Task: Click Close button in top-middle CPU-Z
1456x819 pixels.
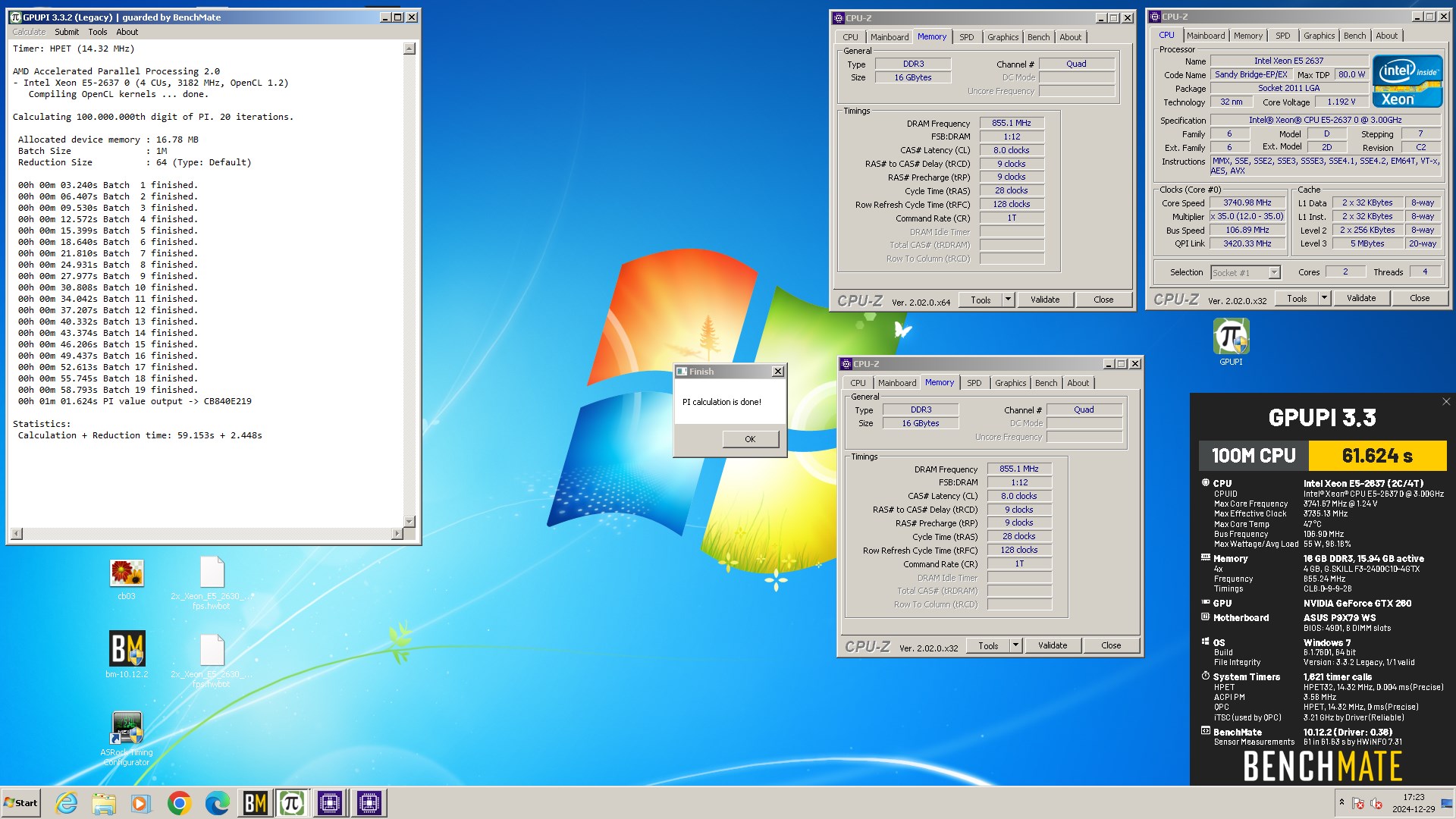Action: [x=1103, y=300]
